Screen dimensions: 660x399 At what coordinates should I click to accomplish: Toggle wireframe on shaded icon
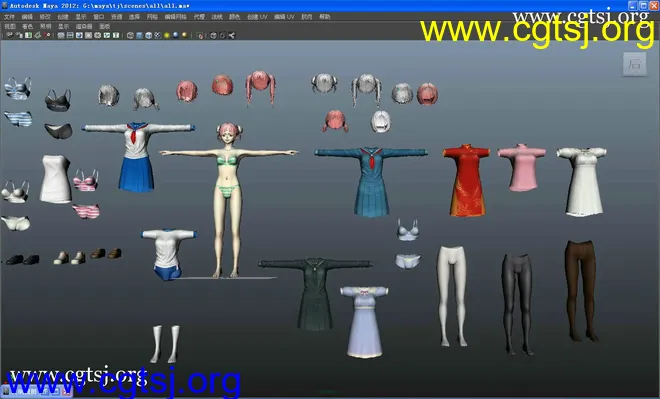tap(149, 35)
